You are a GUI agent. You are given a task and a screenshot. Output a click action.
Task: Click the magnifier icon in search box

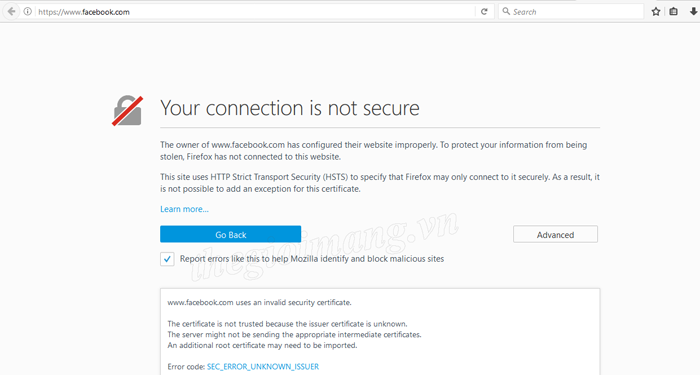coord(506,11)
